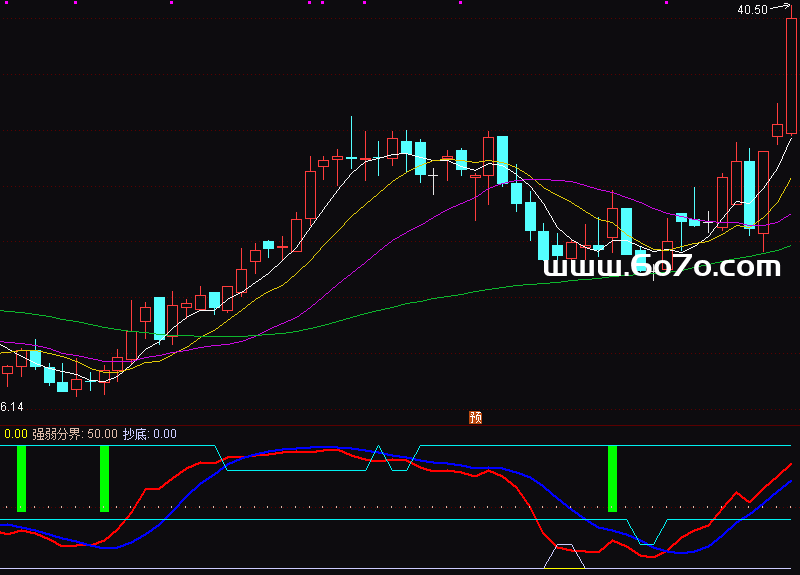
Task: Click the cyan triangle peak in indicator panel
Action: click(378, 448)
